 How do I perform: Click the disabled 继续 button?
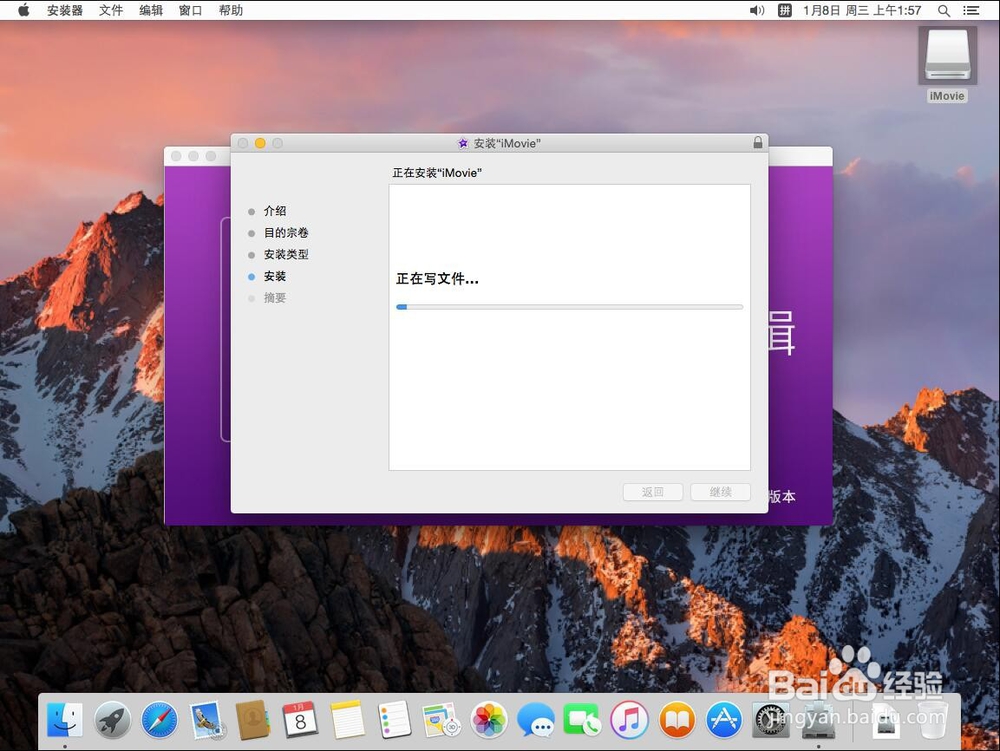tap(720, 492)
